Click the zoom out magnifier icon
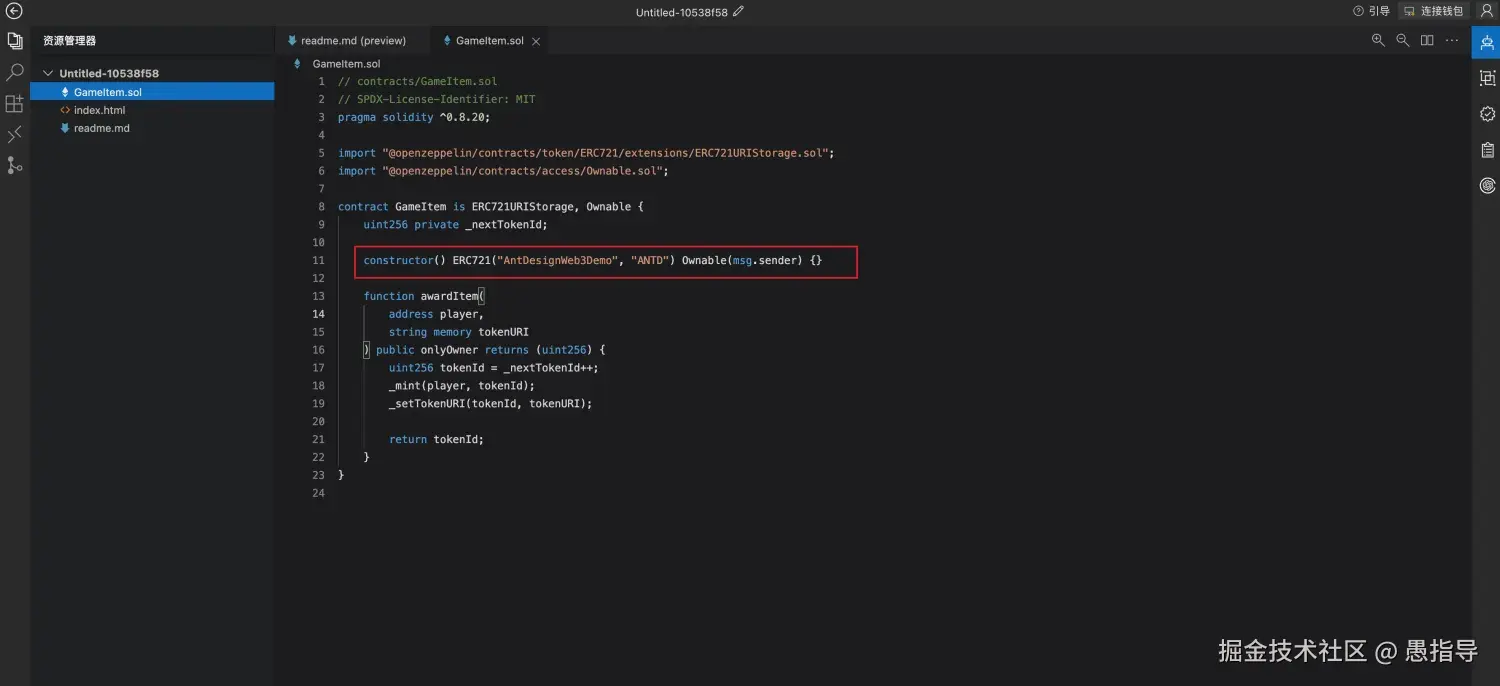 tap(1402, 40)
